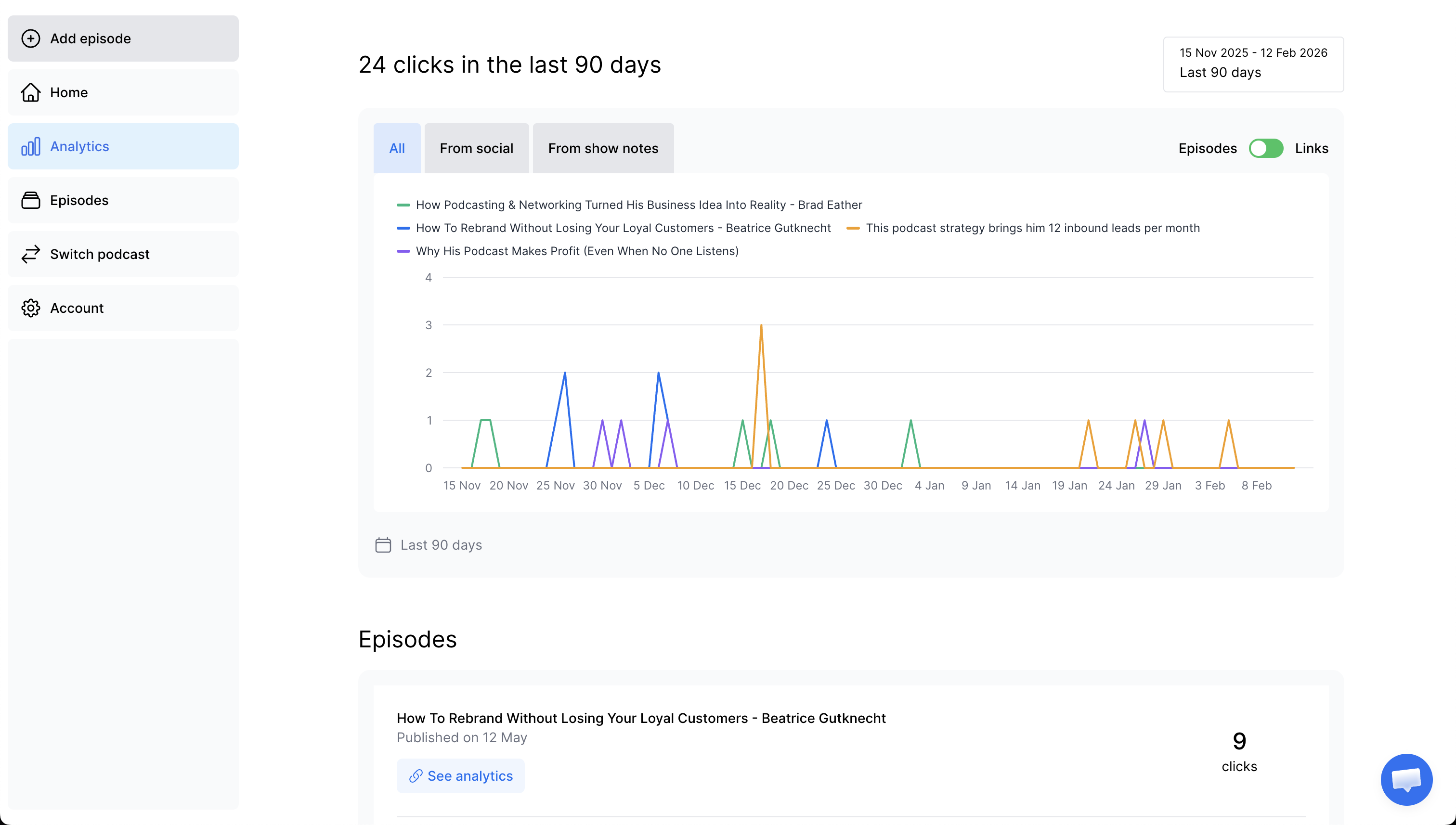
Task: Select the From social tab
Action: tap(476, 148)
